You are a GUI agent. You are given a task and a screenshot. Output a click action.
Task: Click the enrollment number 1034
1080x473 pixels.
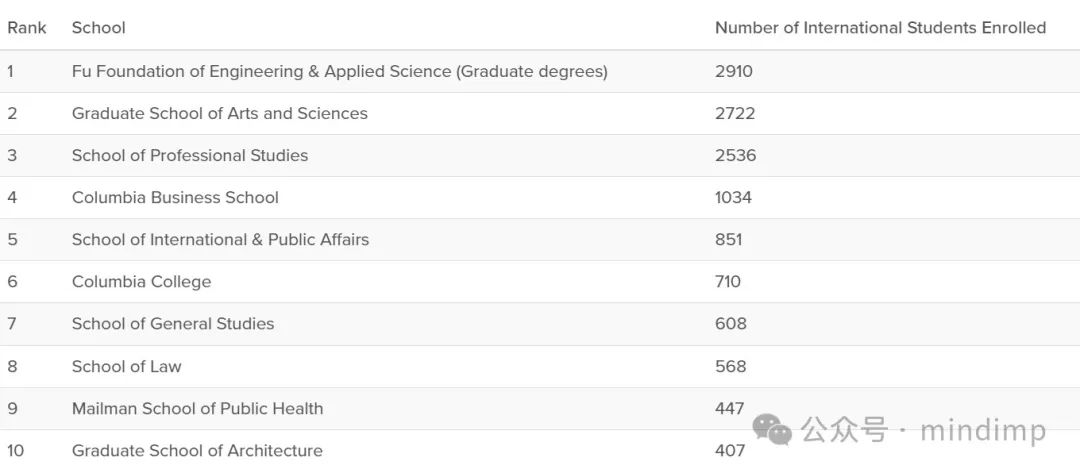pos(734,198)
